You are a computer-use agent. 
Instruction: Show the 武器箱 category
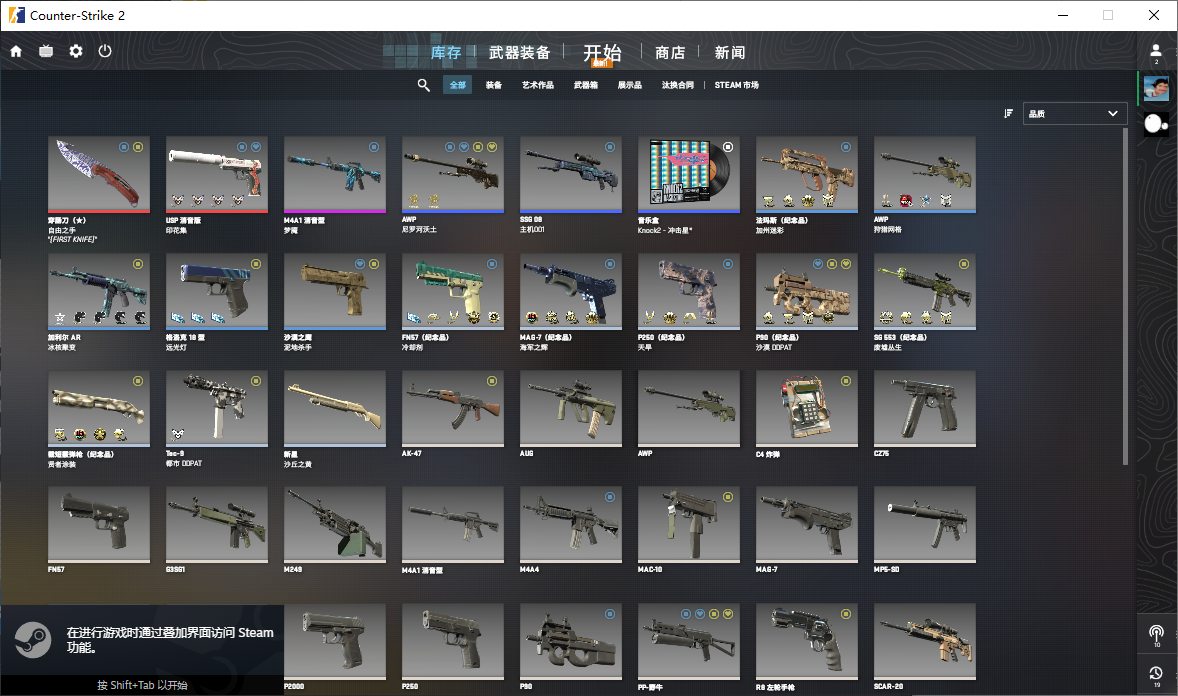586,85
